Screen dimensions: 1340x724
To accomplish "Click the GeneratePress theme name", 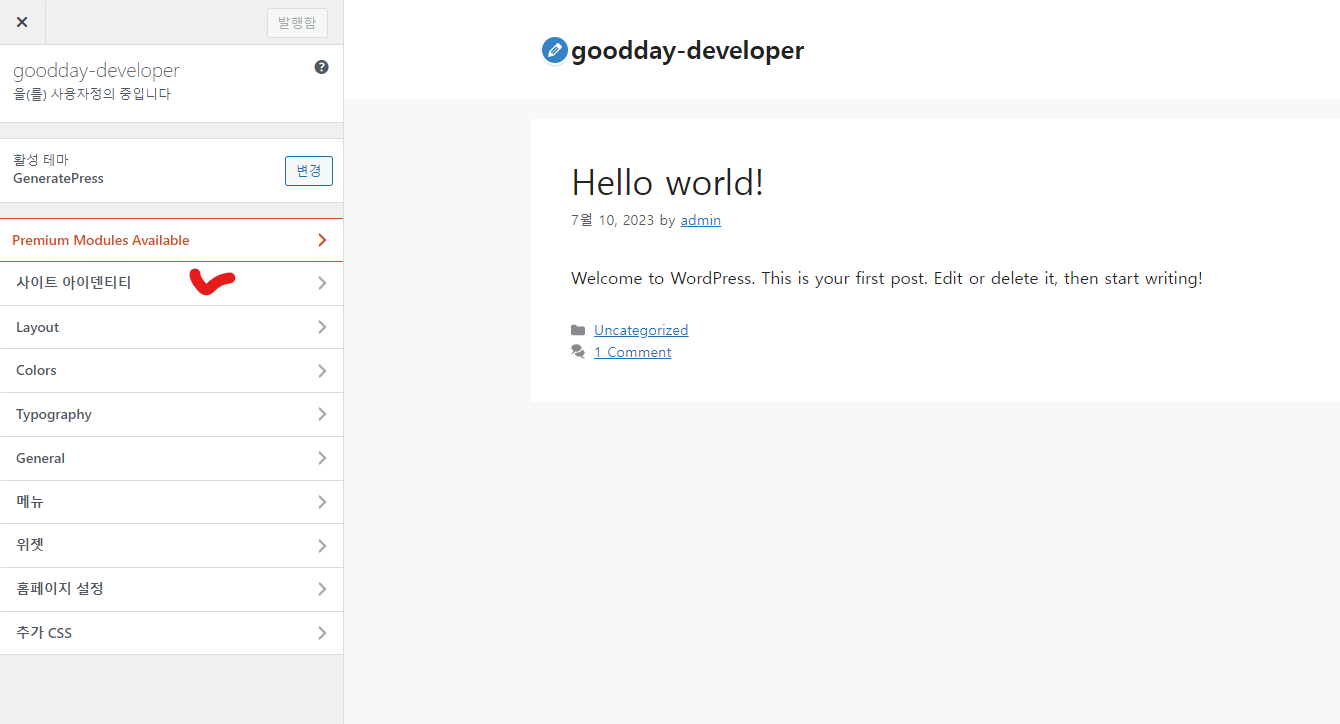I will (x=58, y=179).
